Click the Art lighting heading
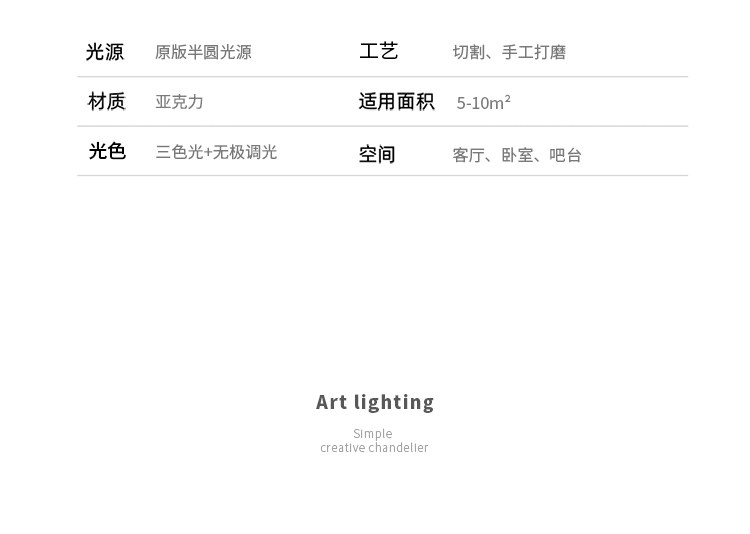The image size is (750, 534). [x=375, y=402]
